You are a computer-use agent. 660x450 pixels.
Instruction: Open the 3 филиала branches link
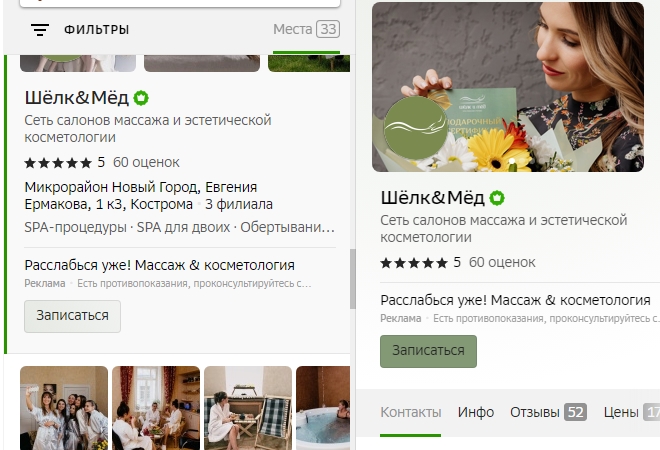tap(239, 205)
